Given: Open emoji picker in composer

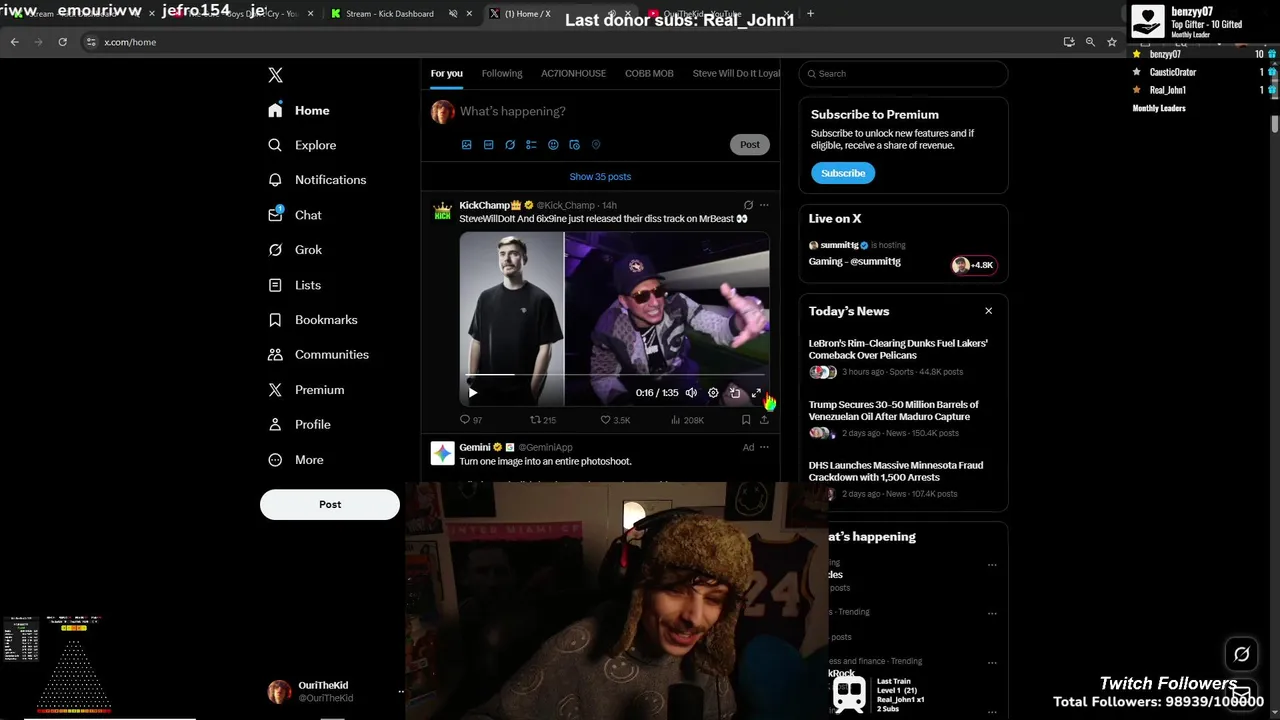Looking at the screenshot, I should coord(553,145).
